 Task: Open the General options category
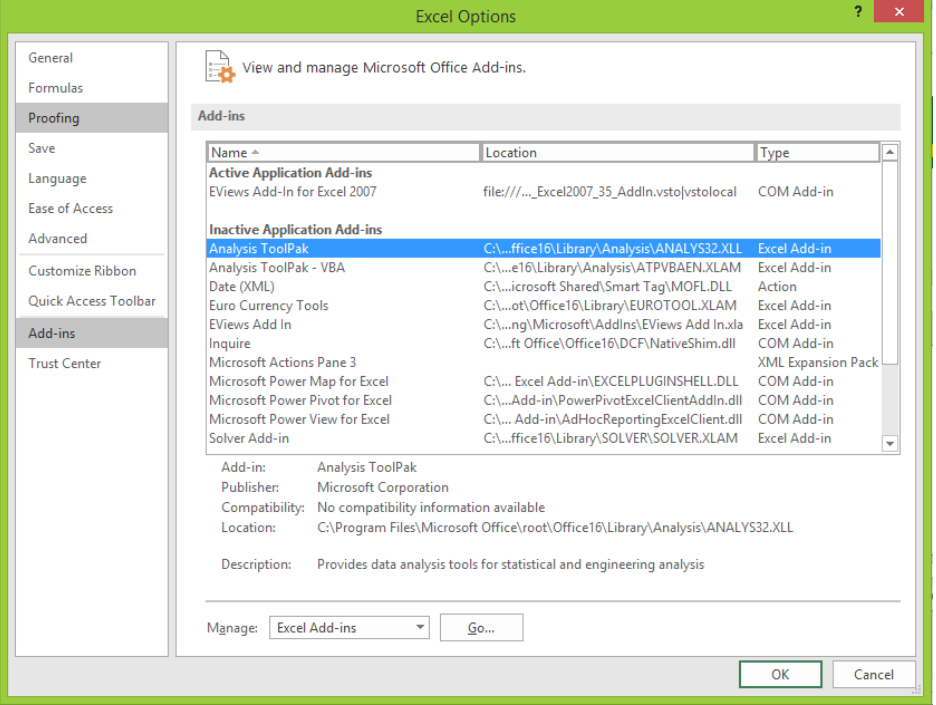tap(91, 58)
